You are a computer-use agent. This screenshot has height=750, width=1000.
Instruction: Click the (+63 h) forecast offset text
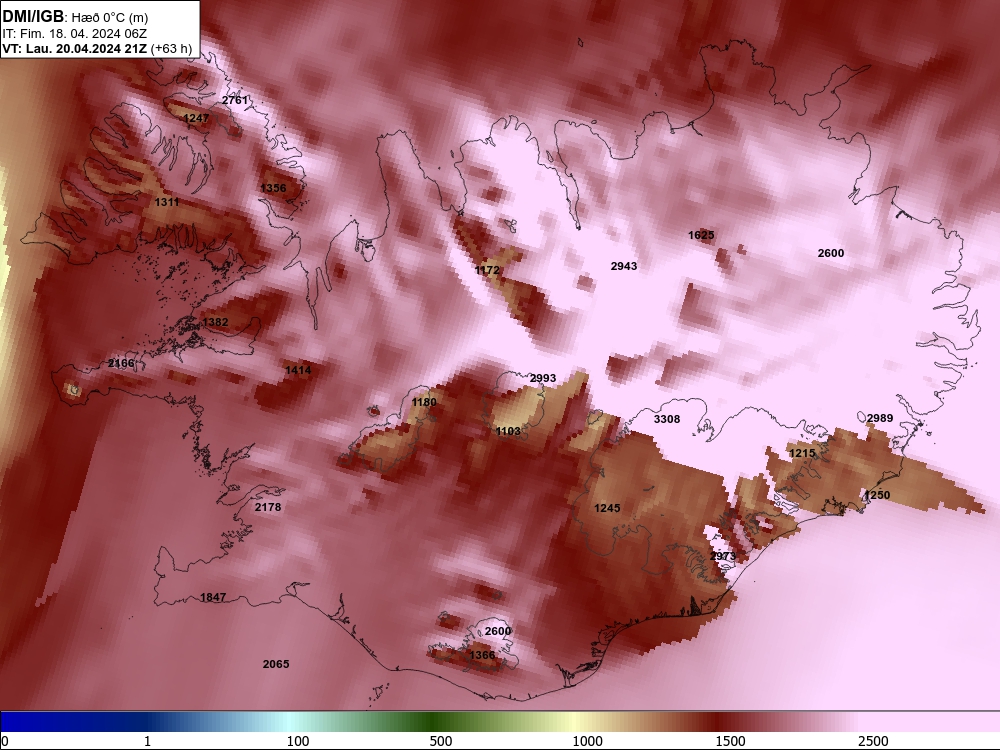tap(171, 49)
